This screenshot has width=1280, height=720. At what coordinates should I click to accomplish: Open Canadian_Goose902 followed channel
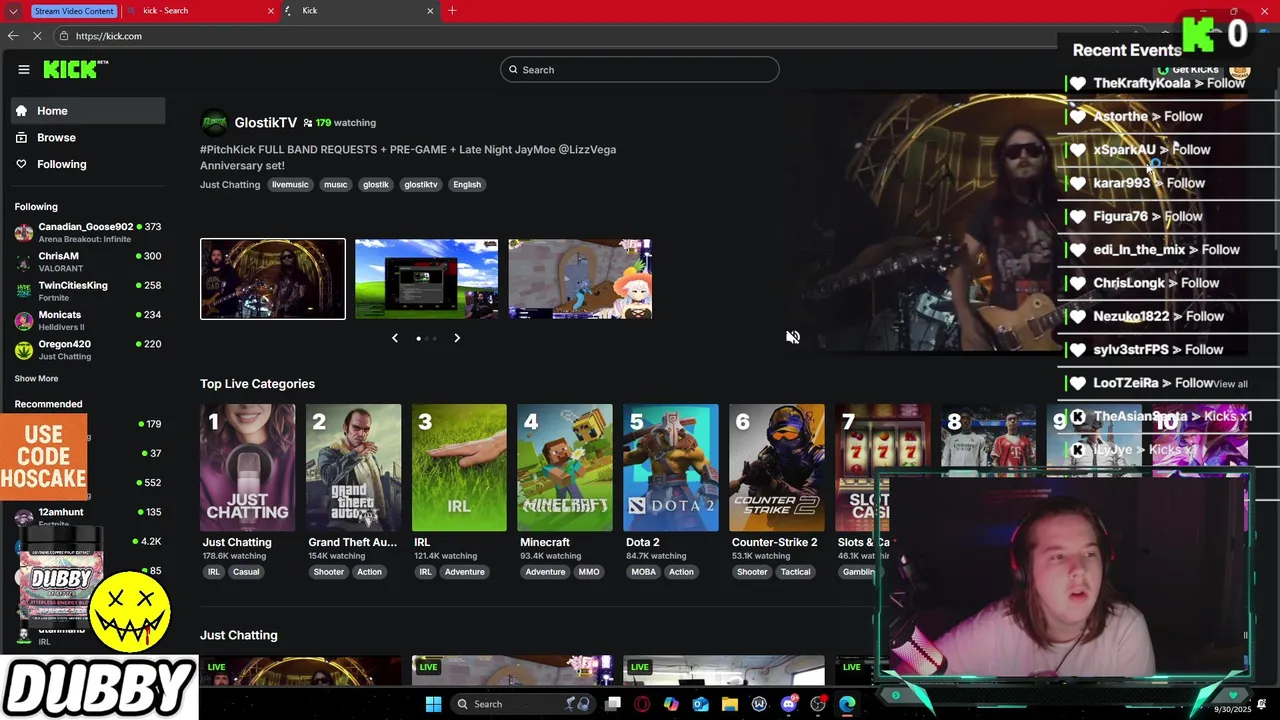tap(88, 232)
